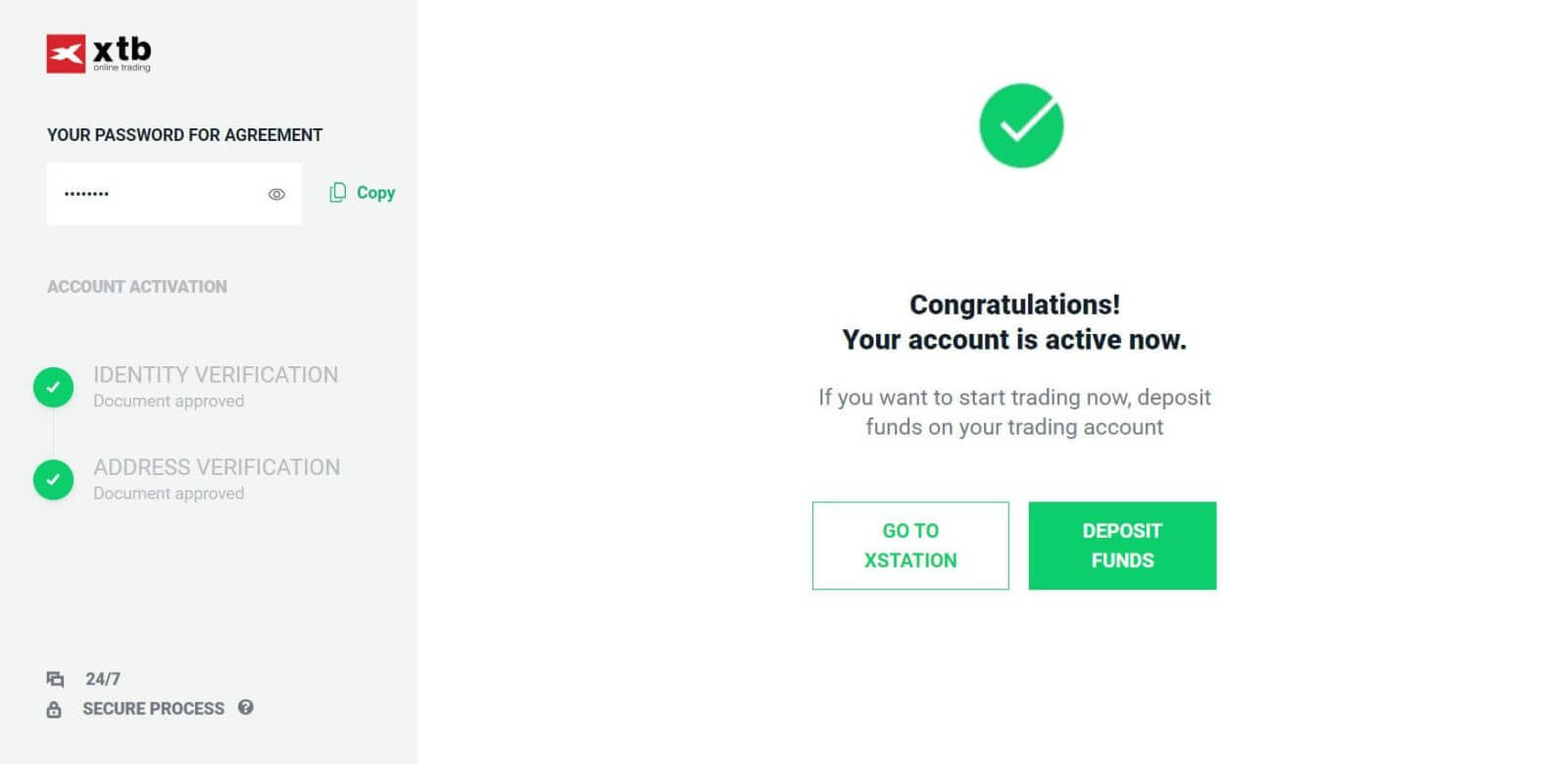Click the XTB online trading logo

point(96,54)
